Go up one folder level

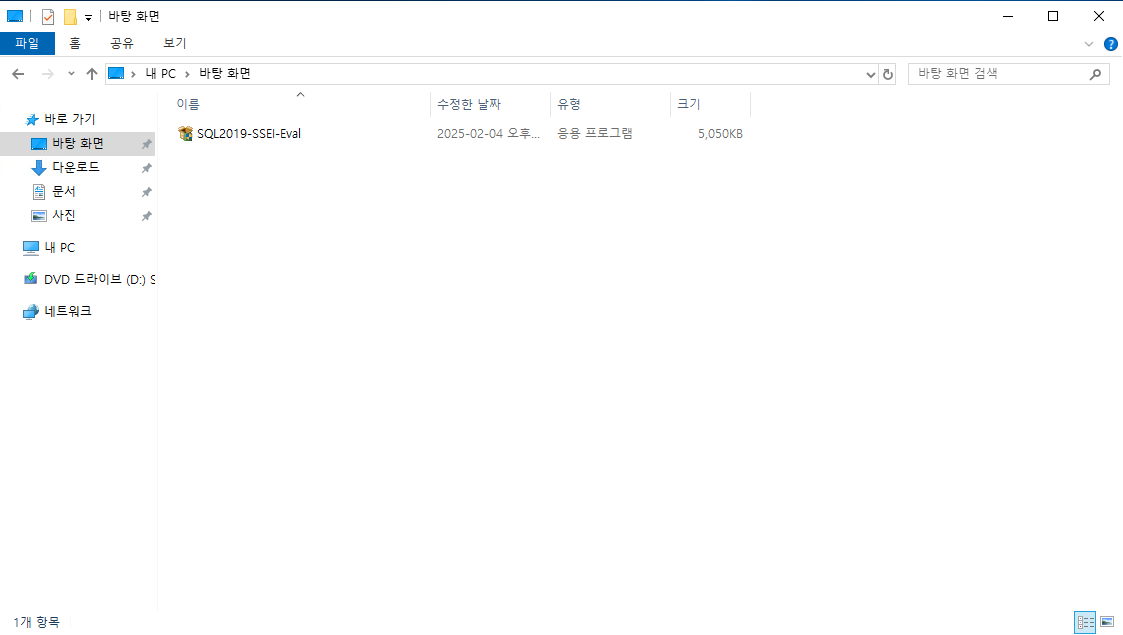click(x=92, y=74)
